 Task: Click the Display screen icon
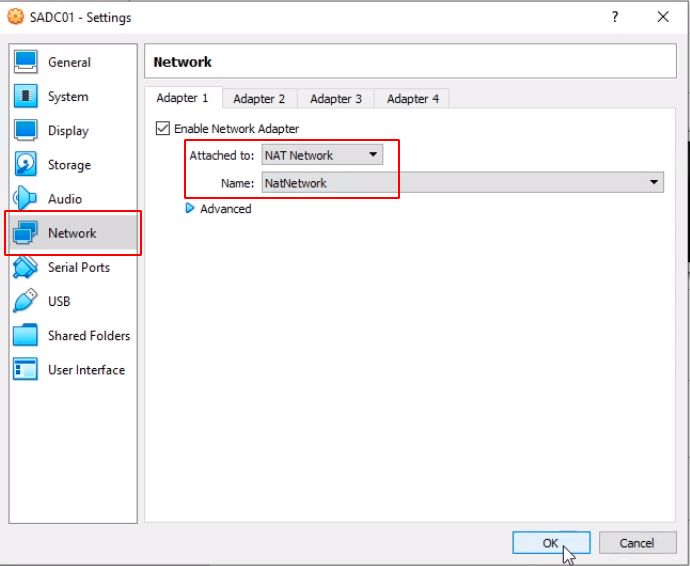(x=26, y=130)
